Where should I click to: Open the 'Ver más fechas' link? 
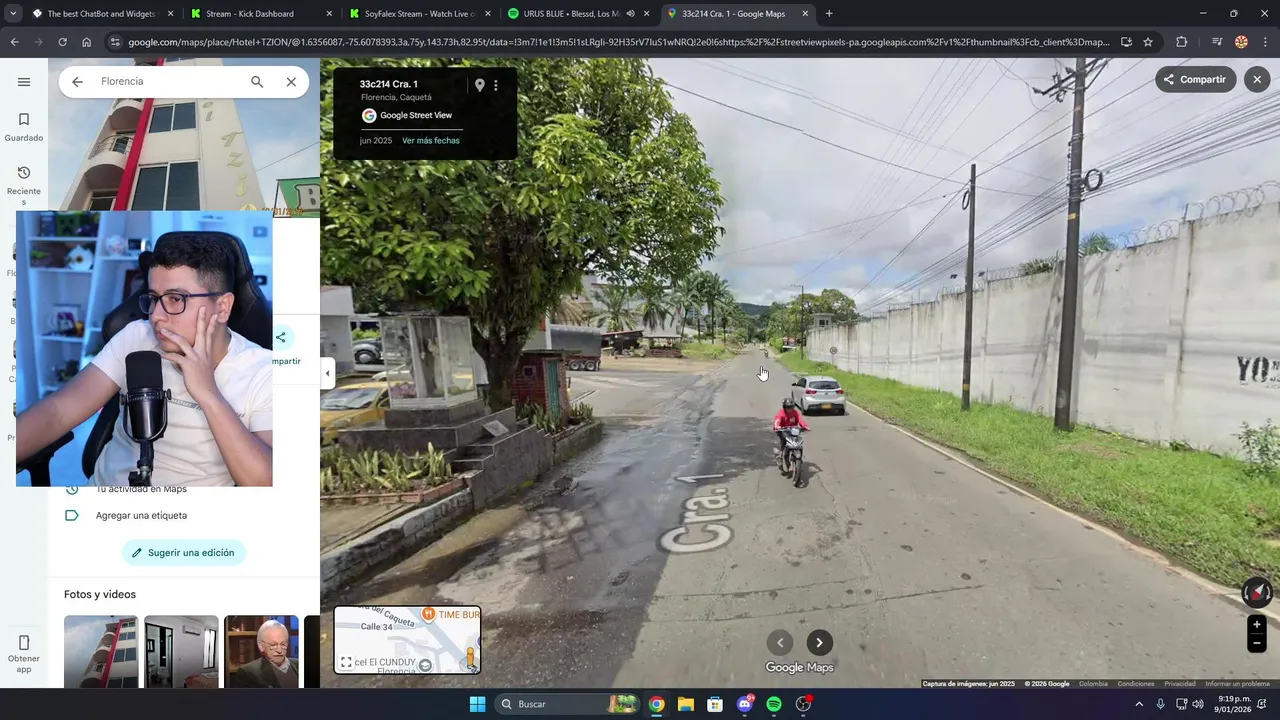point(431,141)
